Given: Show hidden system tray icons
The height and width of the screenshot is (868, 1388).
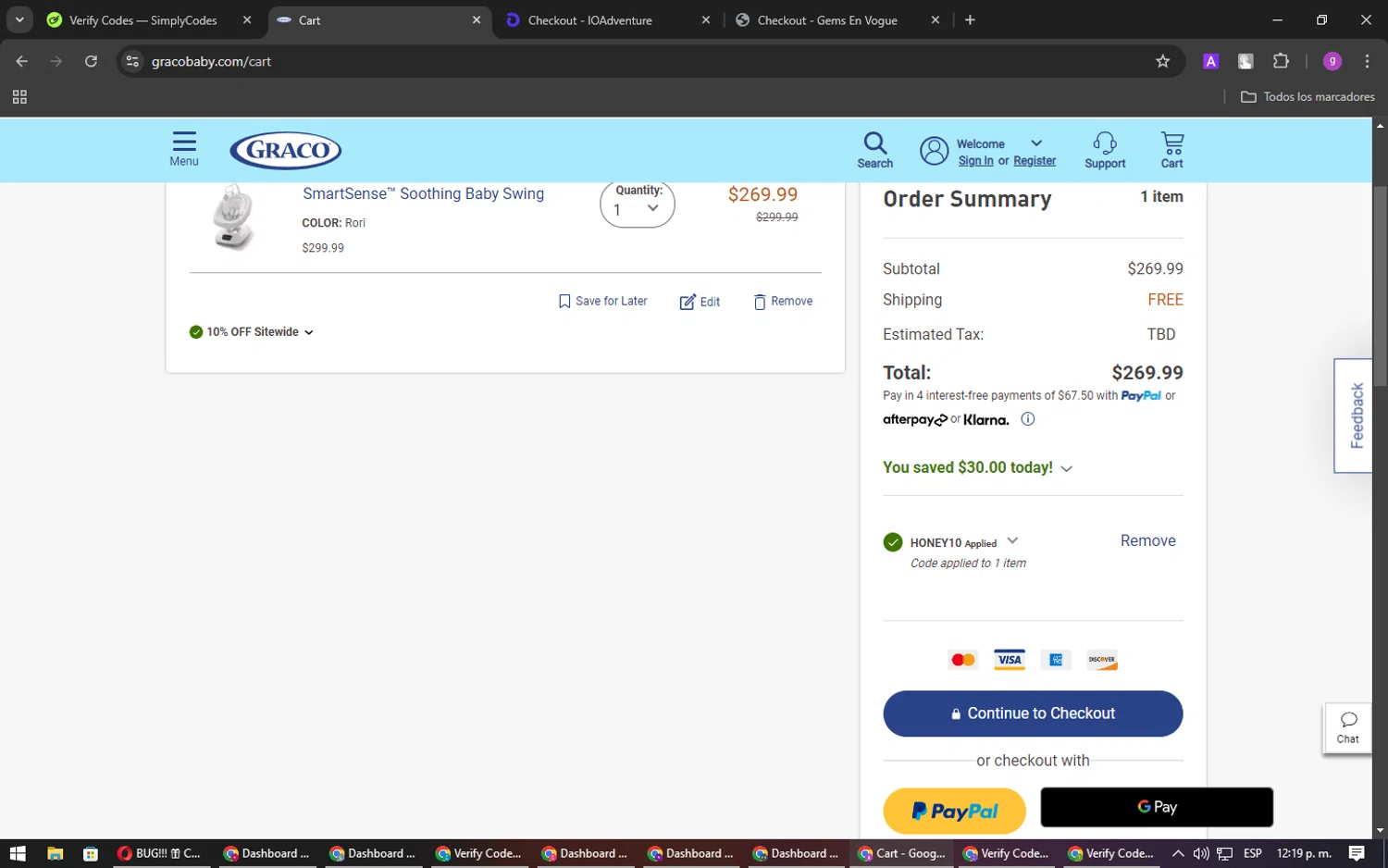Looking at the screenshot, I should coord(1177,853).
